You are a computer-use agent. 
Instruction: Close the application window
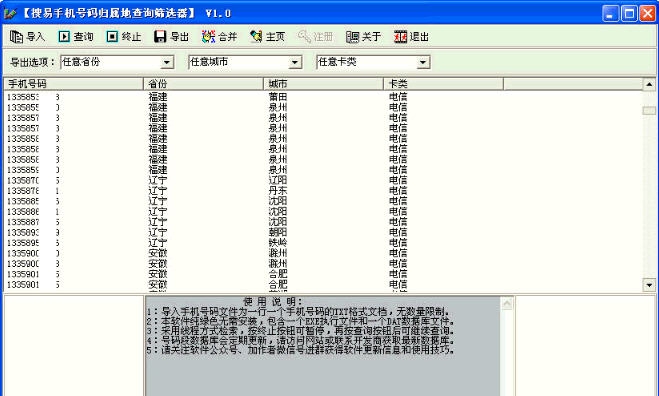[648, 14]
